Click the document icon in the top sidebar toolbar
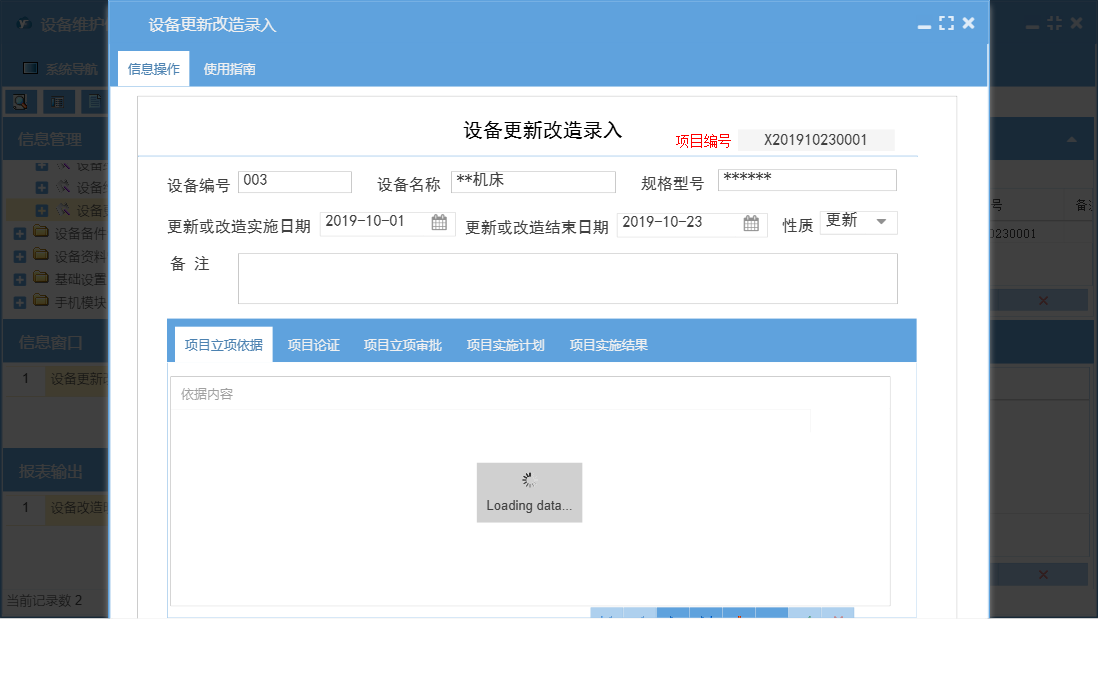 click(95, 101)
